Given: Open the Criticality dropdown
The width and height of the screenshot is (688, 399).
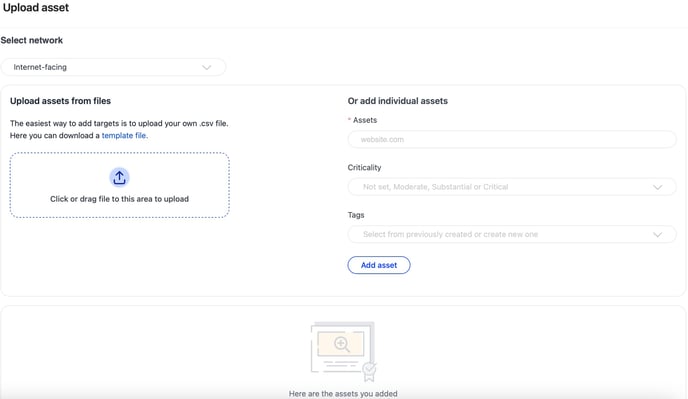Looking at the screenshot, I should (x=512, y=187).
